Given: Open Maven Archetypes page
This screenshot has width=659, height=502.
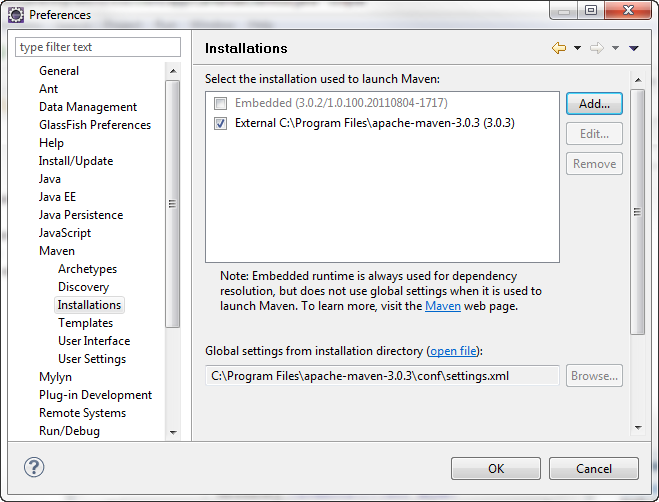Looking at the screenshot, I should coord(87,269).
